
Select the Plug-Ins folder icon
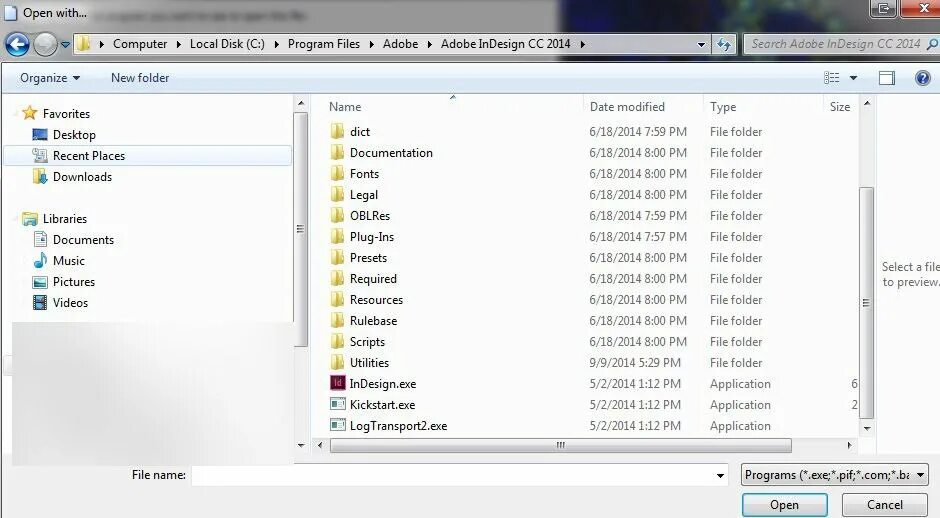click(338, 236)
